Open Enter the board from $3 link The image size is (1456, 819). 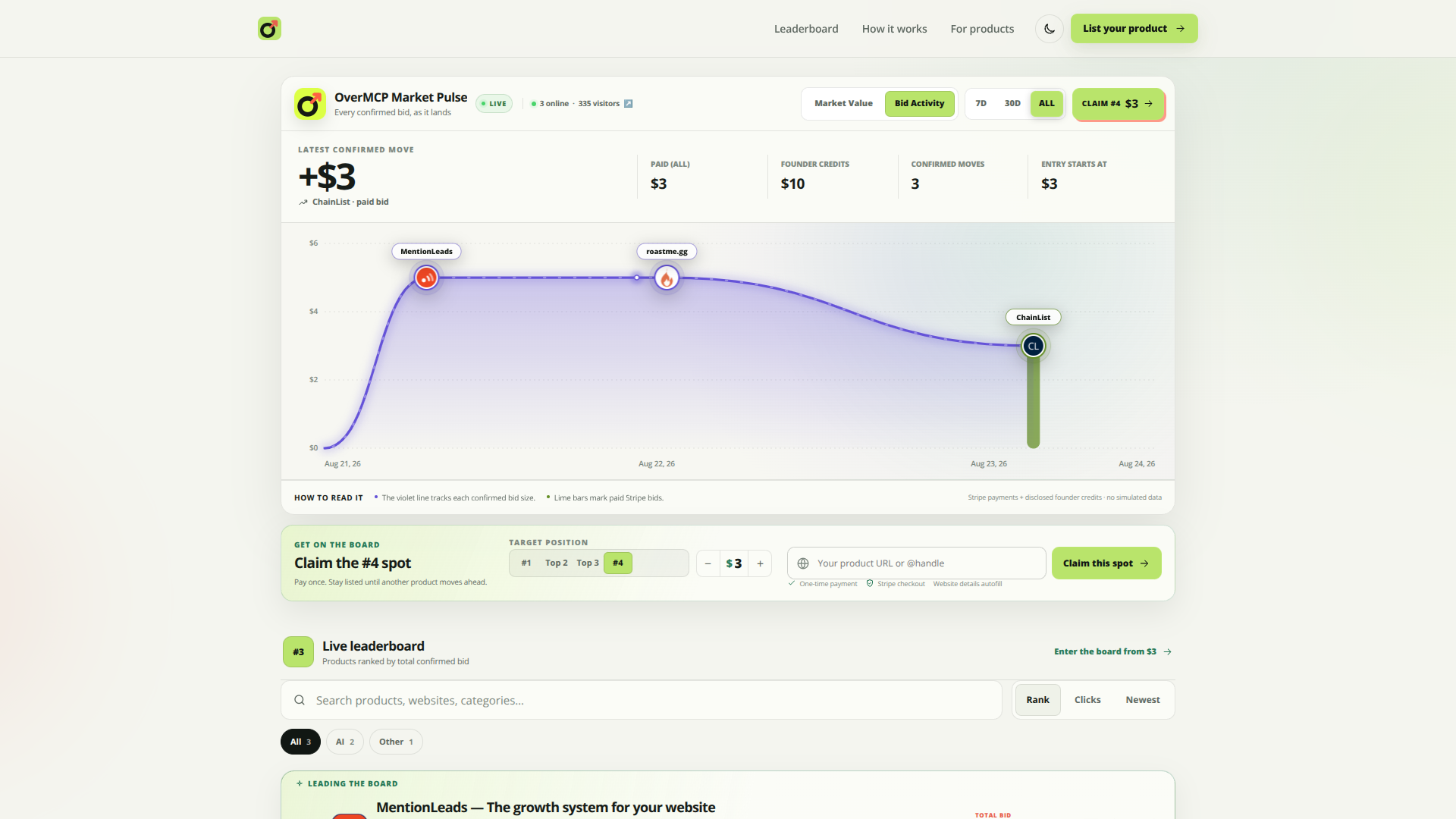click(1113, 652)
